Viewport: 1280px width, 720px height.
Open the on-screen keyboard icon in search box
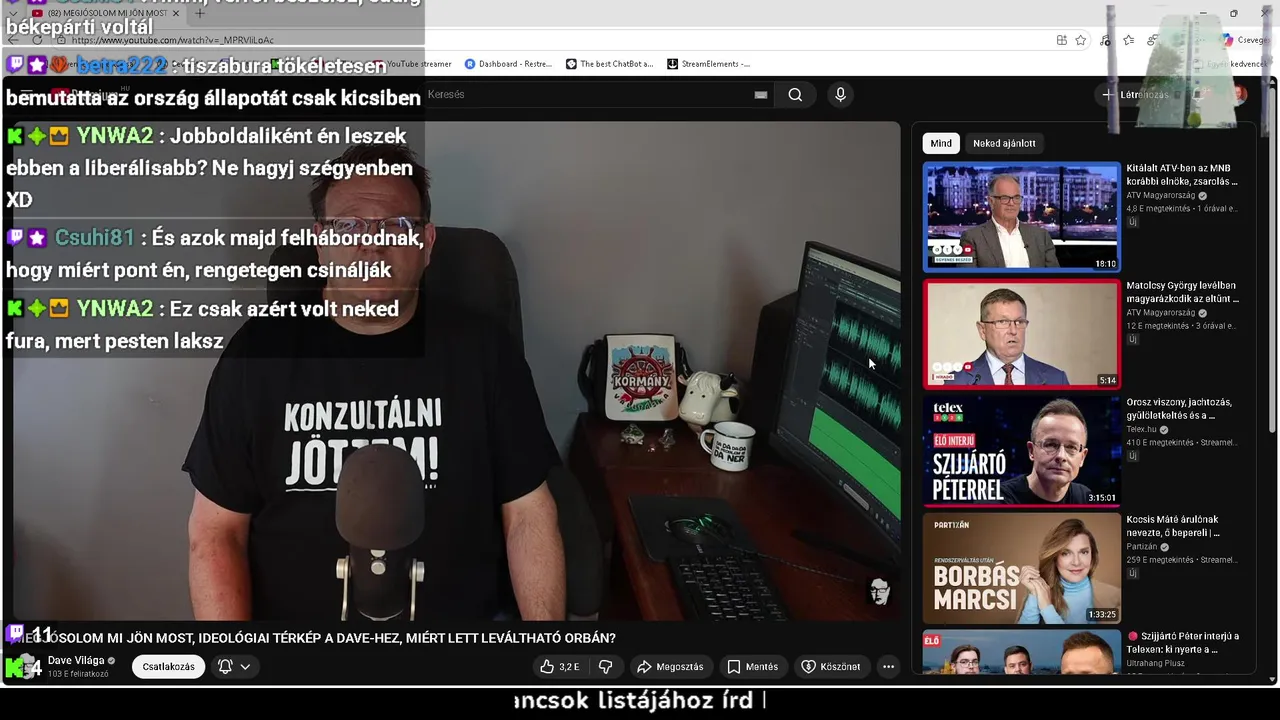(x=761, y=95)
